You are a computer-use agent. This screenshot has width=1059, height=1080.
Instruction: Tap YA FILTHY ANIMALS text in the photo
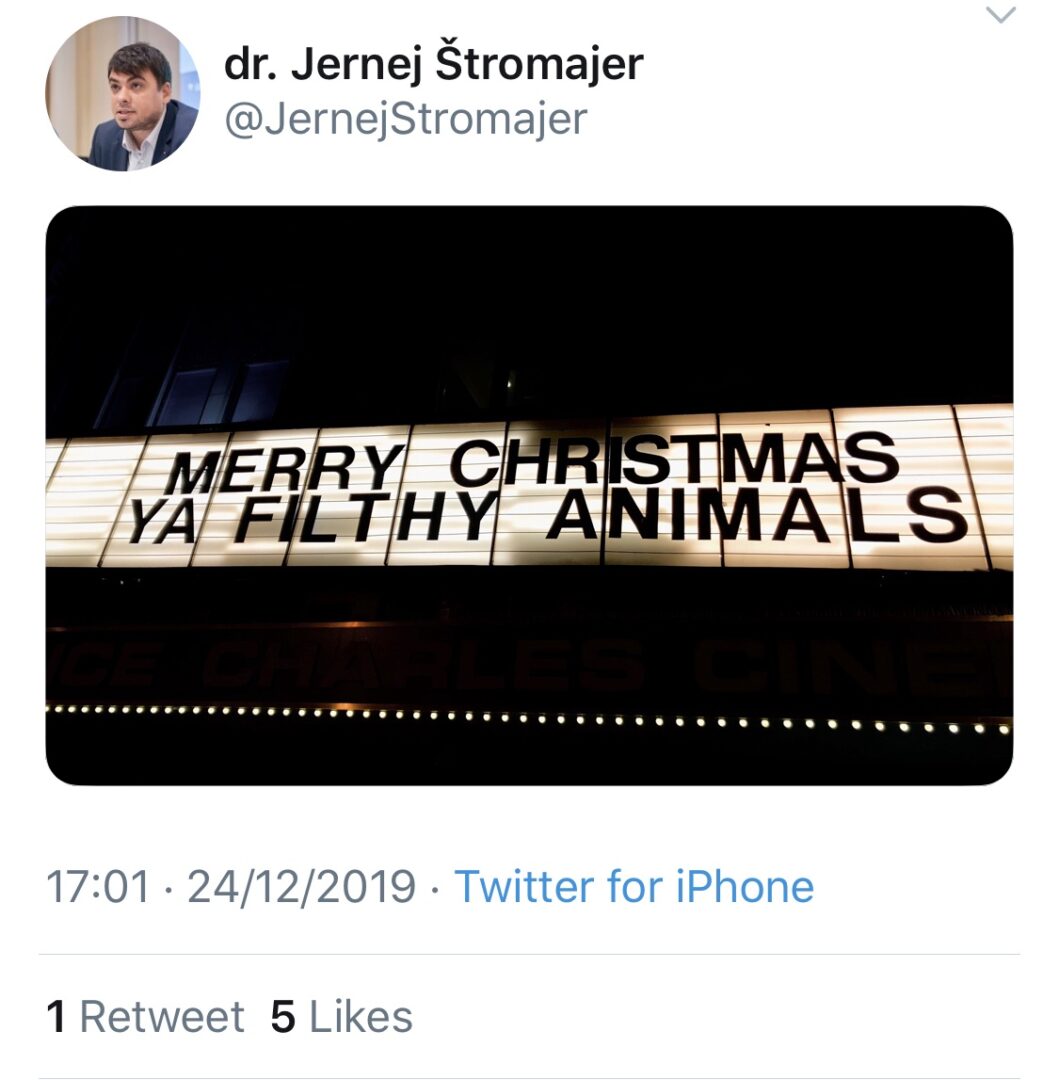click(x=548, y=517)
